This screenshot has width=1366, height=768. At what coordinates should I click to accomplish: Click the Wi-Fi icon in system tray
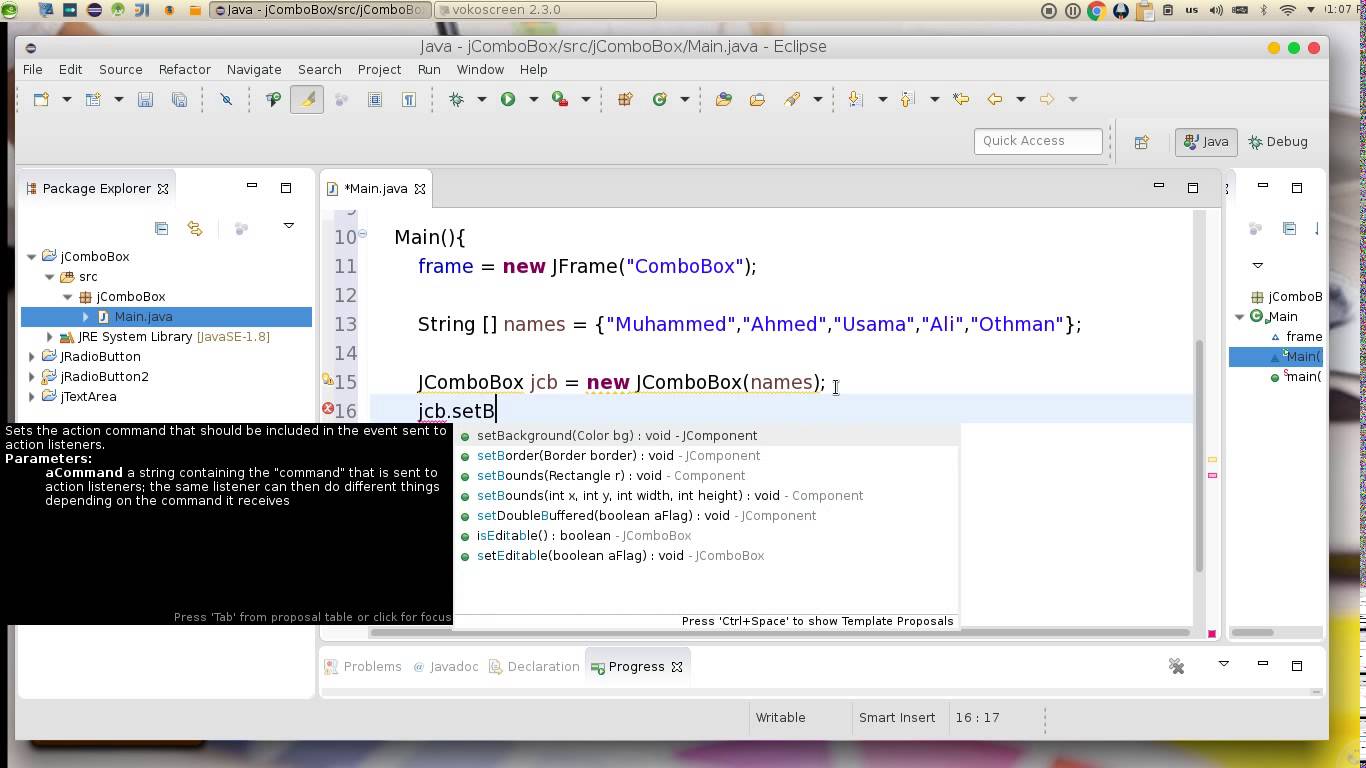point(1288,11)
